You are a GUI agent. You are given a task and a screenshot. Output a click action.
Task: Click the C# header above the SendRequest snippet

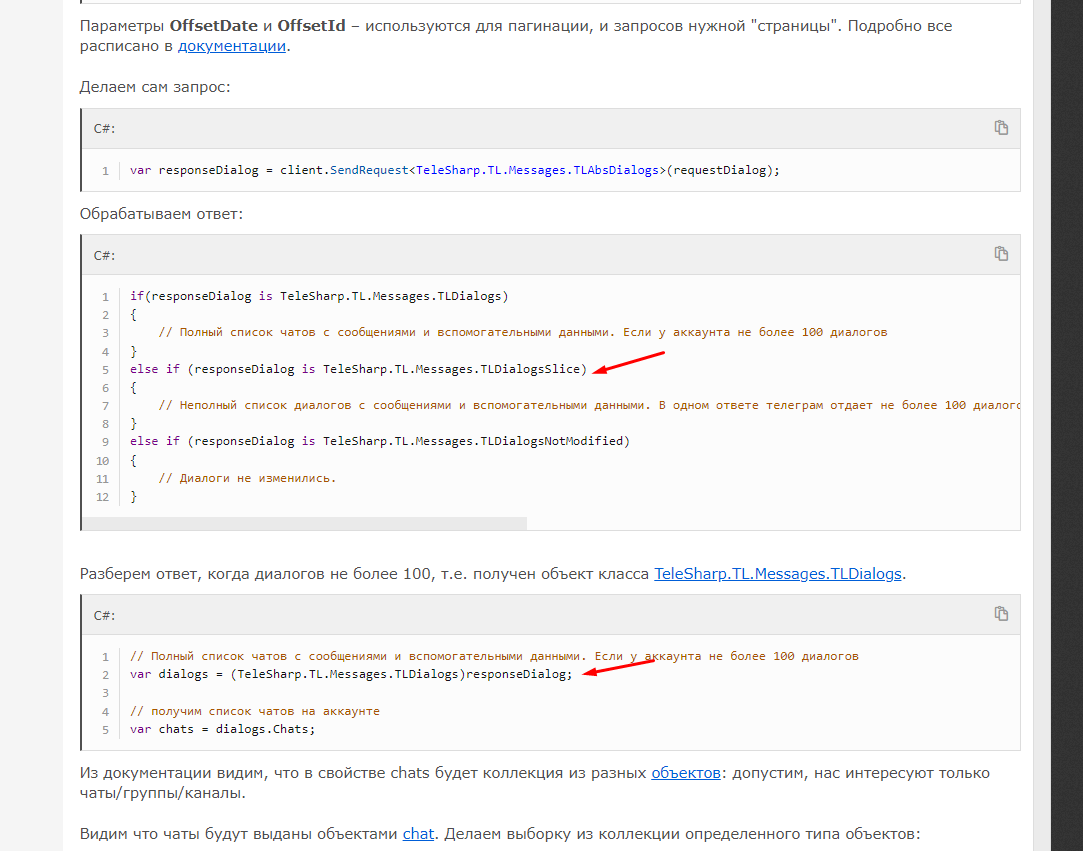tap(105, 129)
